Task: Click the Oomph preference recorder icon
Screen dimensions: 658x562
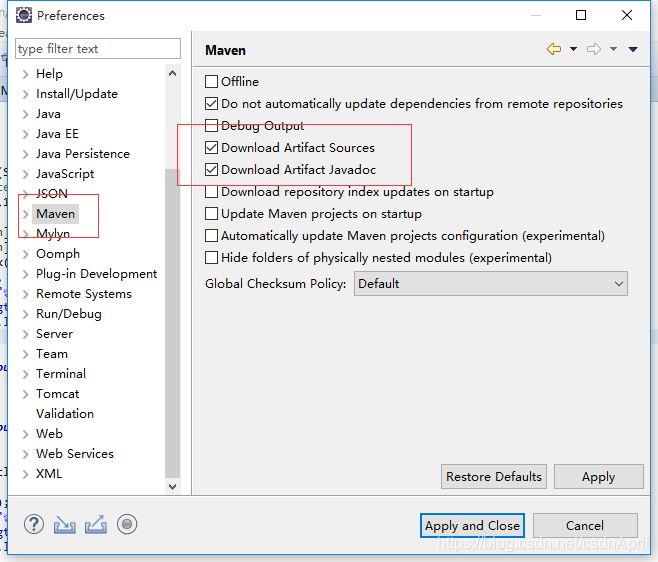Action: [127, 524]
